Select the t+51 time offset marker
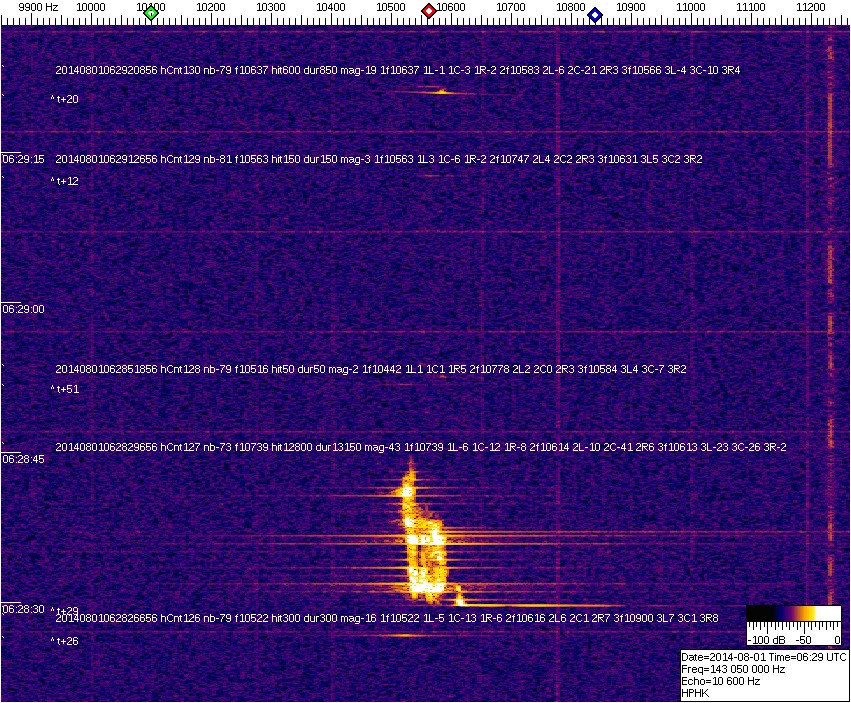The image size is (851, 703). point(66,389)
